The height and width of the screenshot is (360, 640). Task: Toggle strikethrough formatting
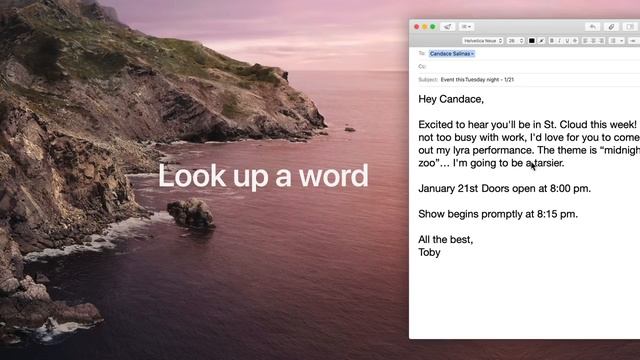click(x=575, y=41)
